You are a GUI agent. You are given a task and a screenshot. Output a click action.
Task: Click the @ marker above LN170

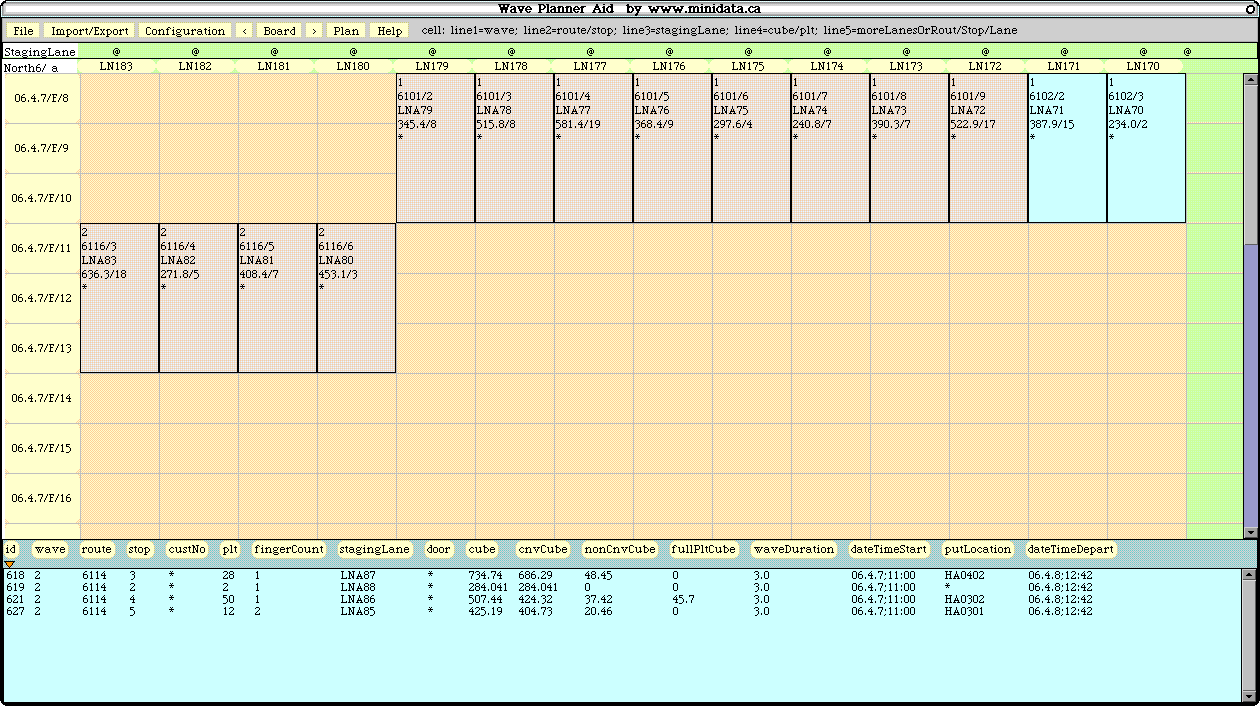click(1143, 50)
